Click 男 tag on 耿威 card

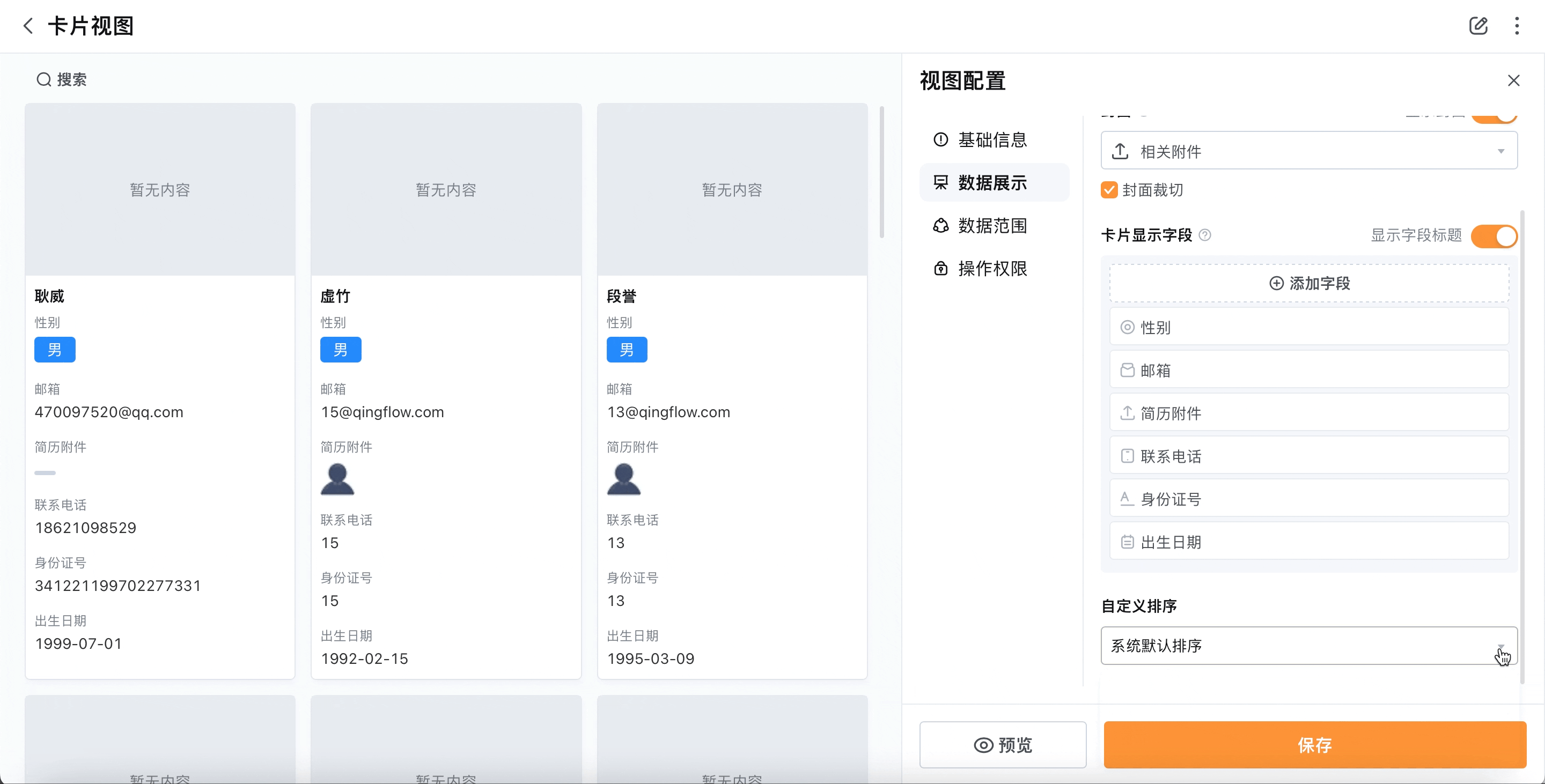55,350
